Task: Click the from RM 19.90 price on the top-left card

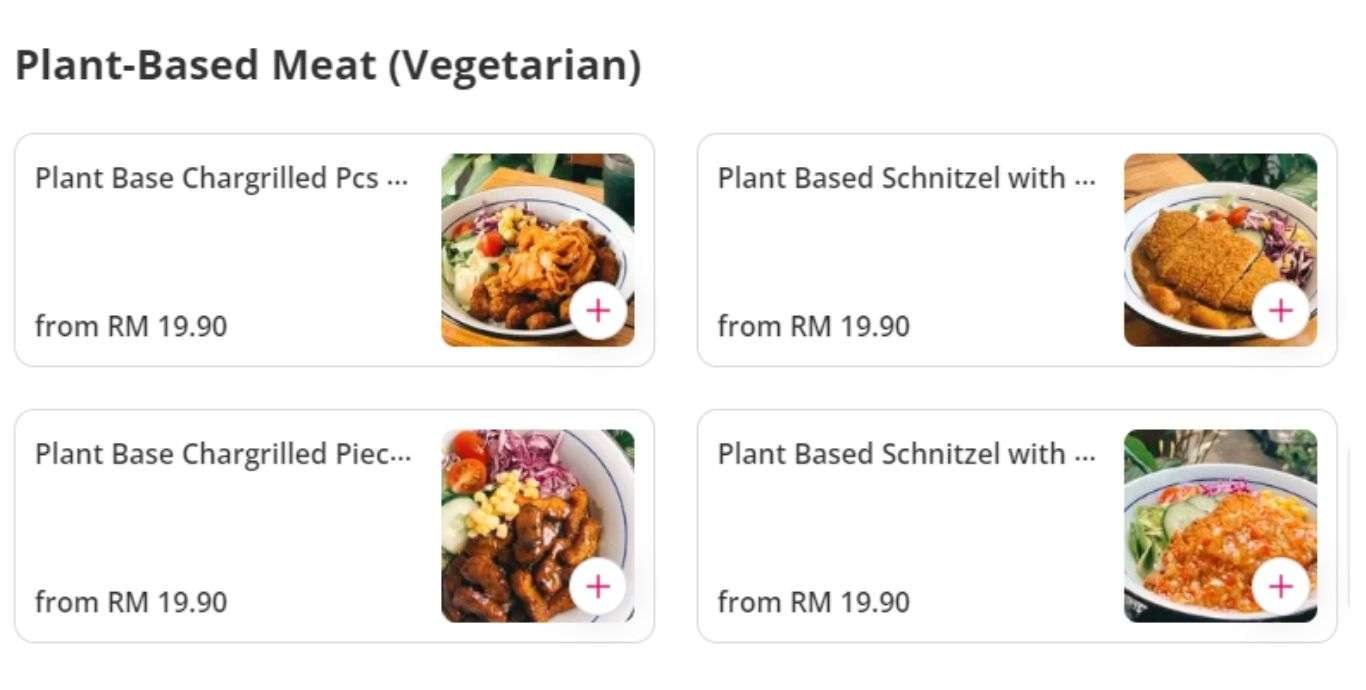Action: [x=131, y=326]
